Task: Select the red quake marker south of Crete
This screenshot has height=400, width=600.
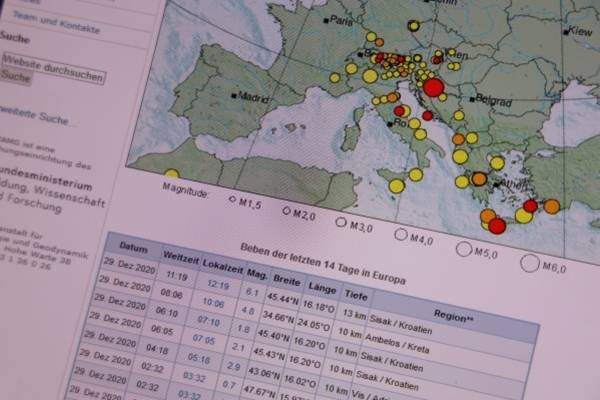Action: [497, 225]
